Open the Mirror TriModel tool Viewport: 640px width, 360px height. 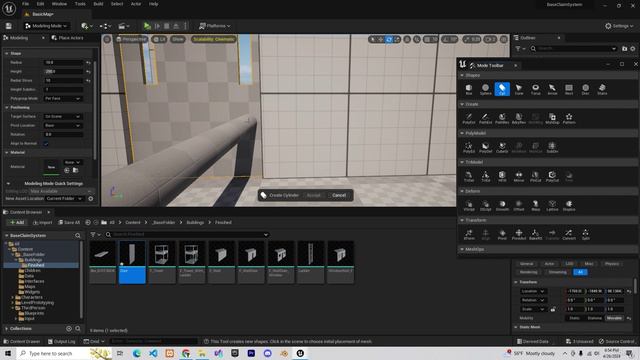point(519,176)
